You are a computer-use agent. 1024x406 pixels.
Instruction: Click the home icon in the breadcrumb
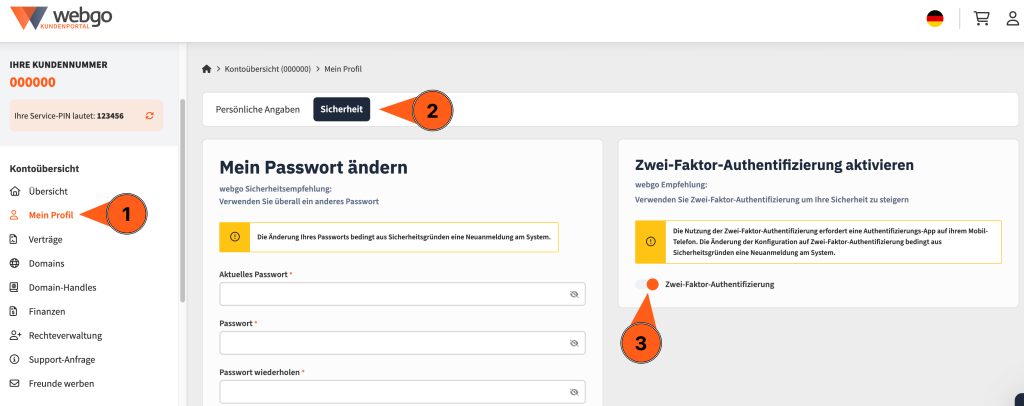tap(207, 69)
